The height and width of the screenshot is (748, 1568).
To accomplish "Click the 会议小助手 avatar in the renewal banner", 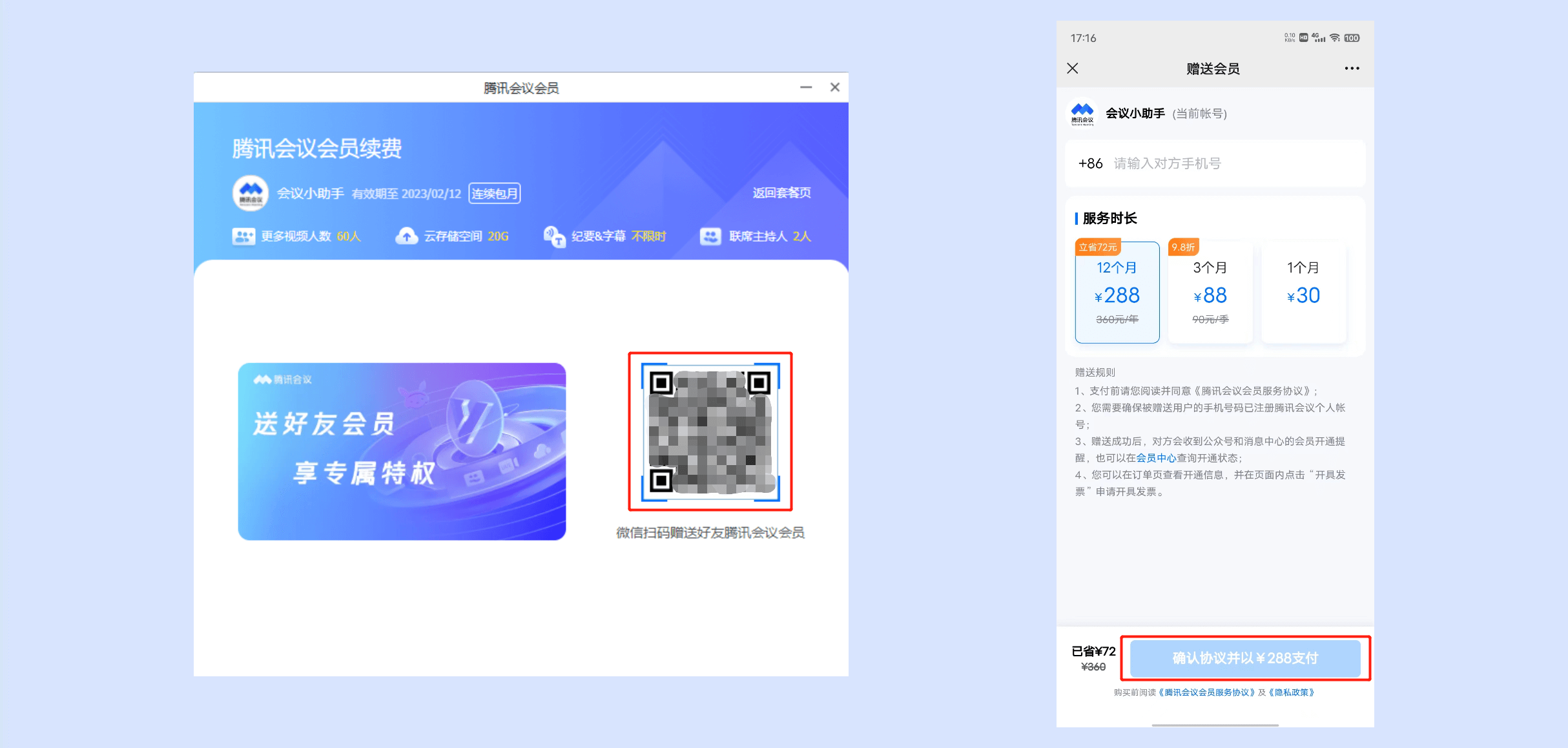I will (x=251, y=192).
